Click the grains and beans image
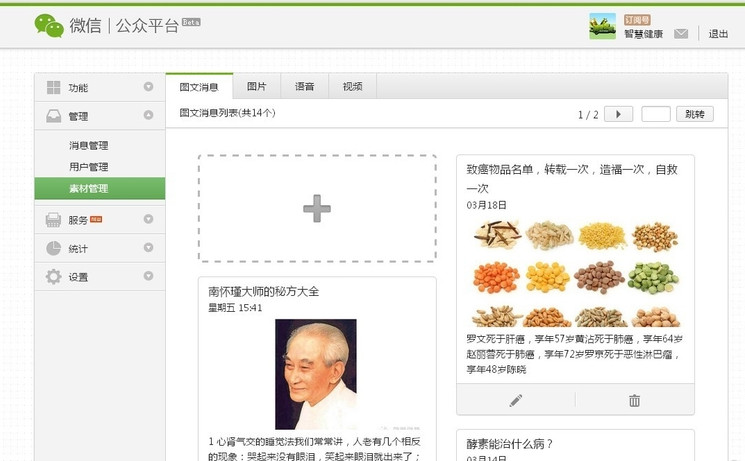 point(576,273)
